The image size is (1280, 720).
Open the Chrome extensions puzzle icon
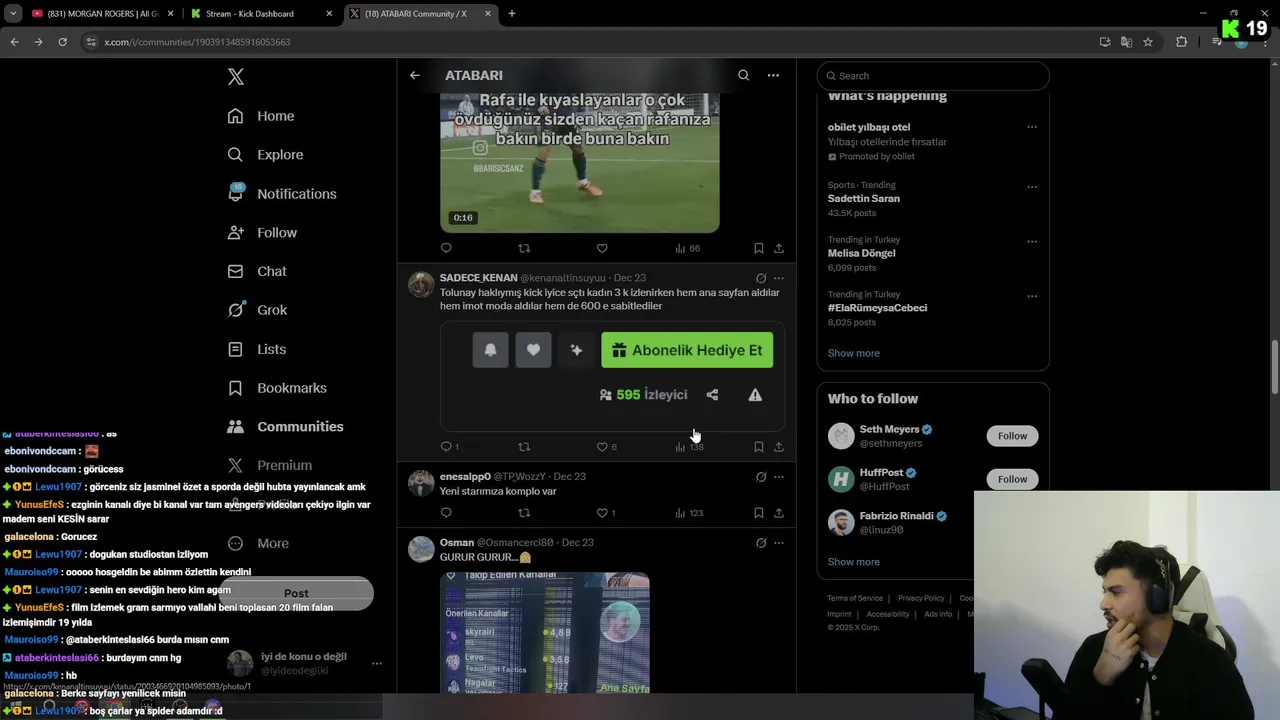[x=1182, y=42]
